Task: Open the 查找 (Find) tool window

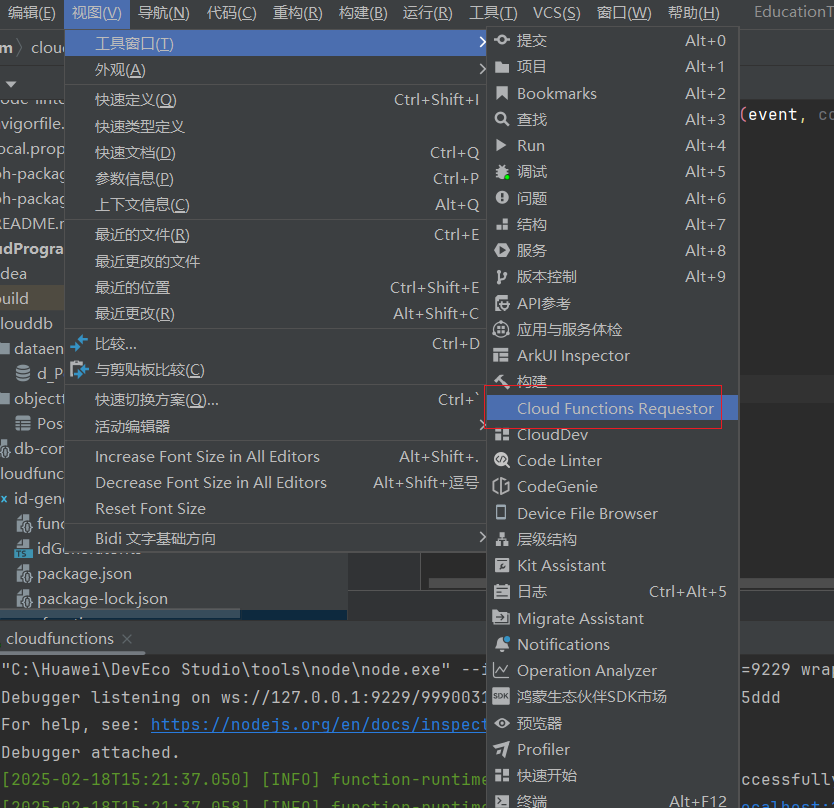Action: [612, 120]
